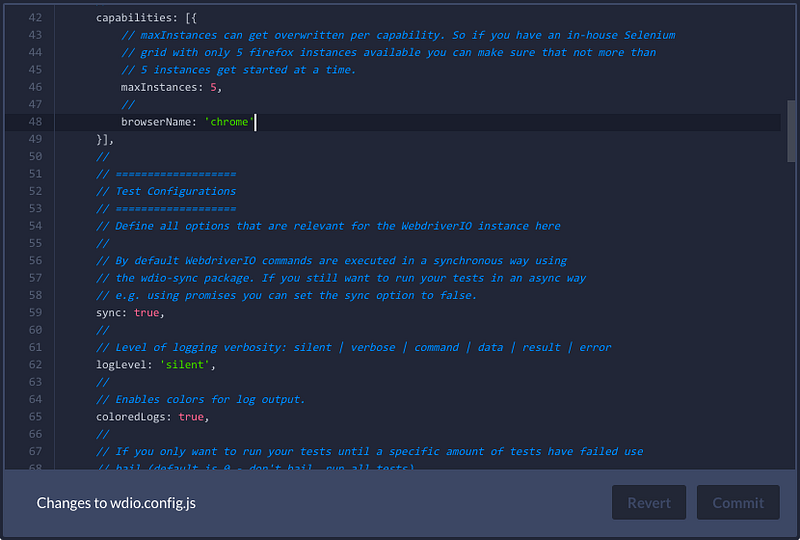Screen dimensions: 800x540
Task: Click line number 62 in gutter
Action: tap(35, 365)
